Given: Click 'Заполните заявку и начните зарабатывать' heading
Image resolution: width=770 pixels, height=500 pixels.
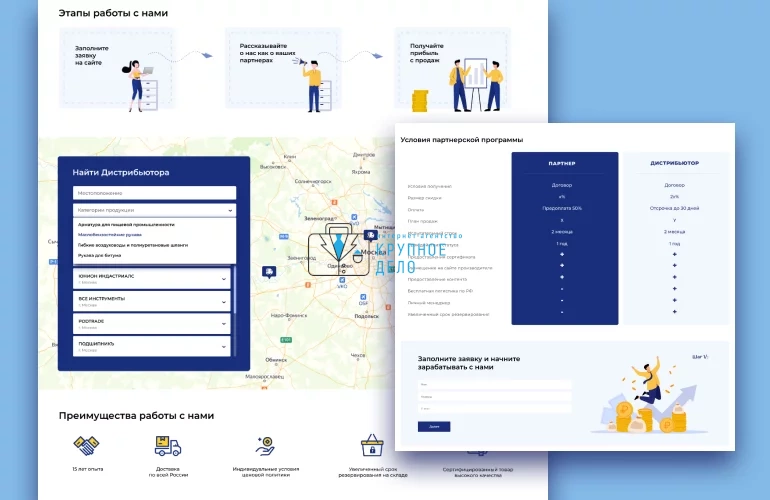Looking at the screenshot, I should coord(468,363).
